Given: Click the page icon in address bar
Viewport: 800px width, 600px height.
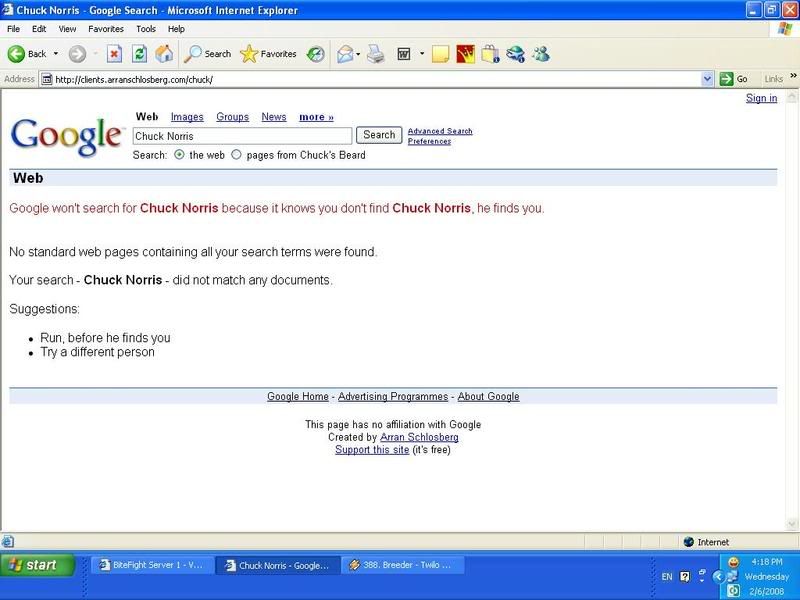Looking at the screenshot, I should coord(46,79).
